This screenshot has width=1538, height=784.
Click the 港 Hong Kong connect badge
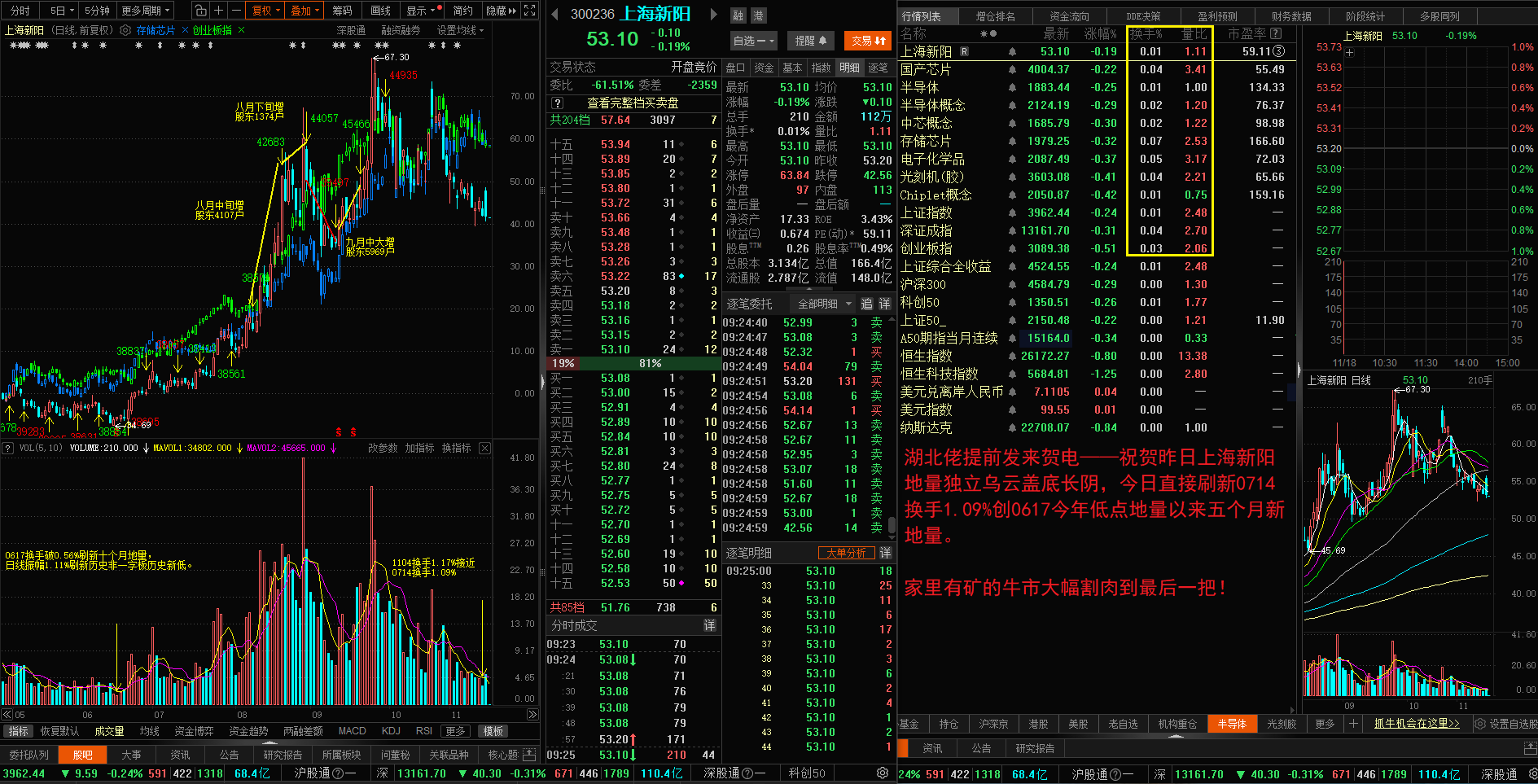pyautogui.click(x=757, y=15)
